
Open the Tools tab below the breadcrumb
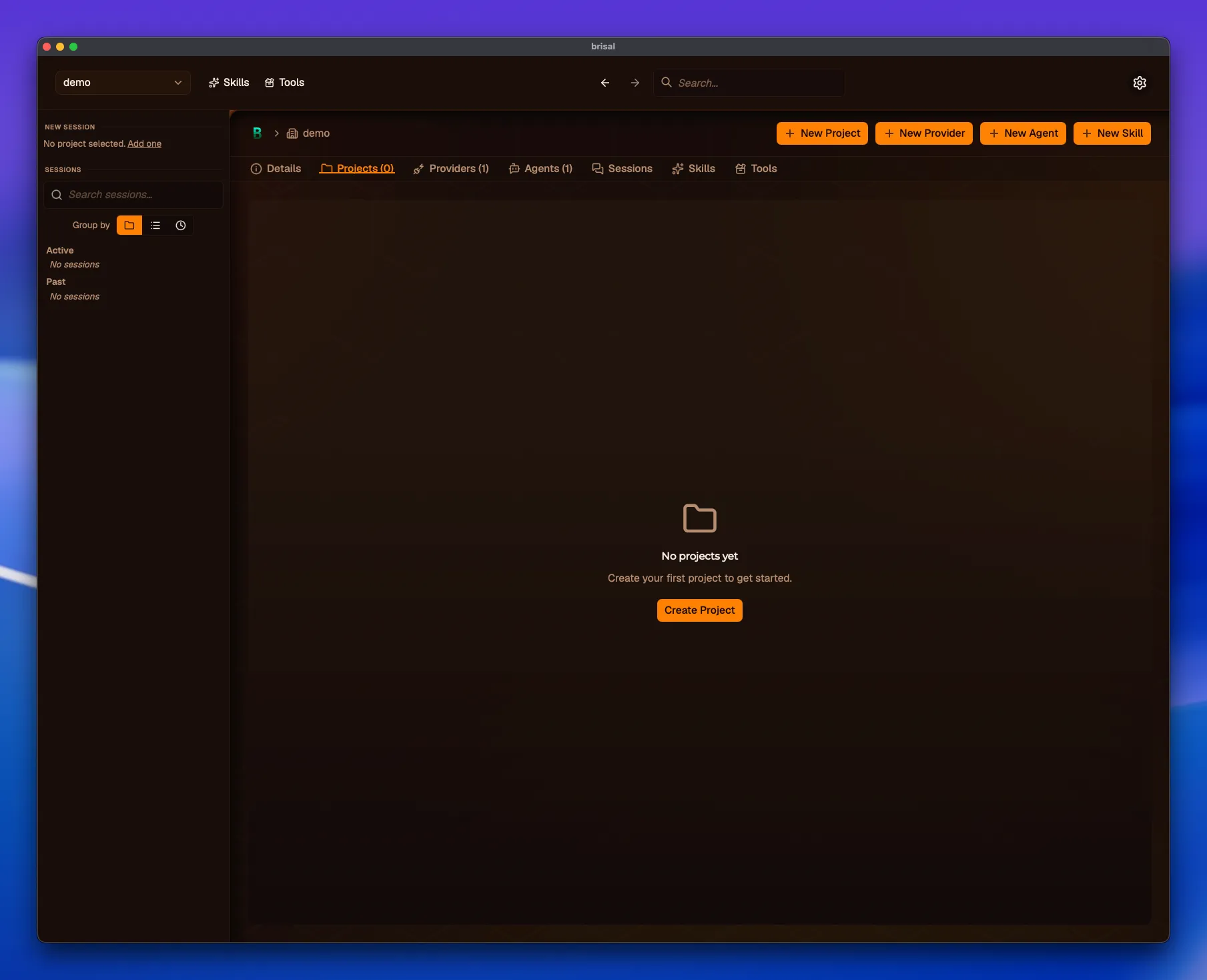(x=756, y=169)
